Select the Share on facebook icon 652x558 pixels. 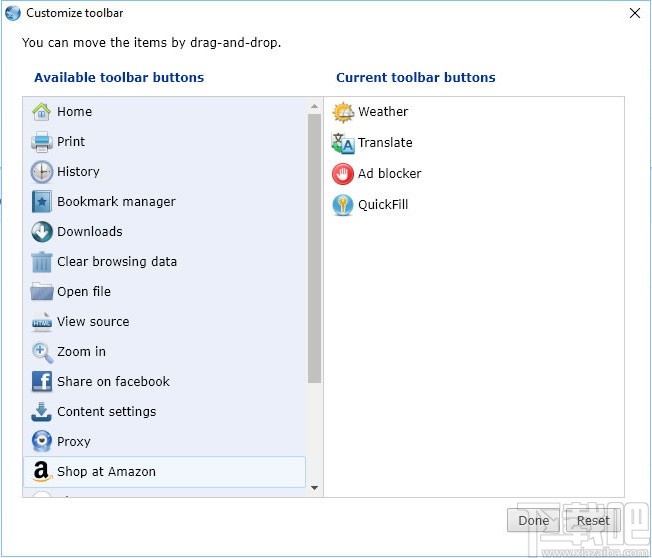42,382
